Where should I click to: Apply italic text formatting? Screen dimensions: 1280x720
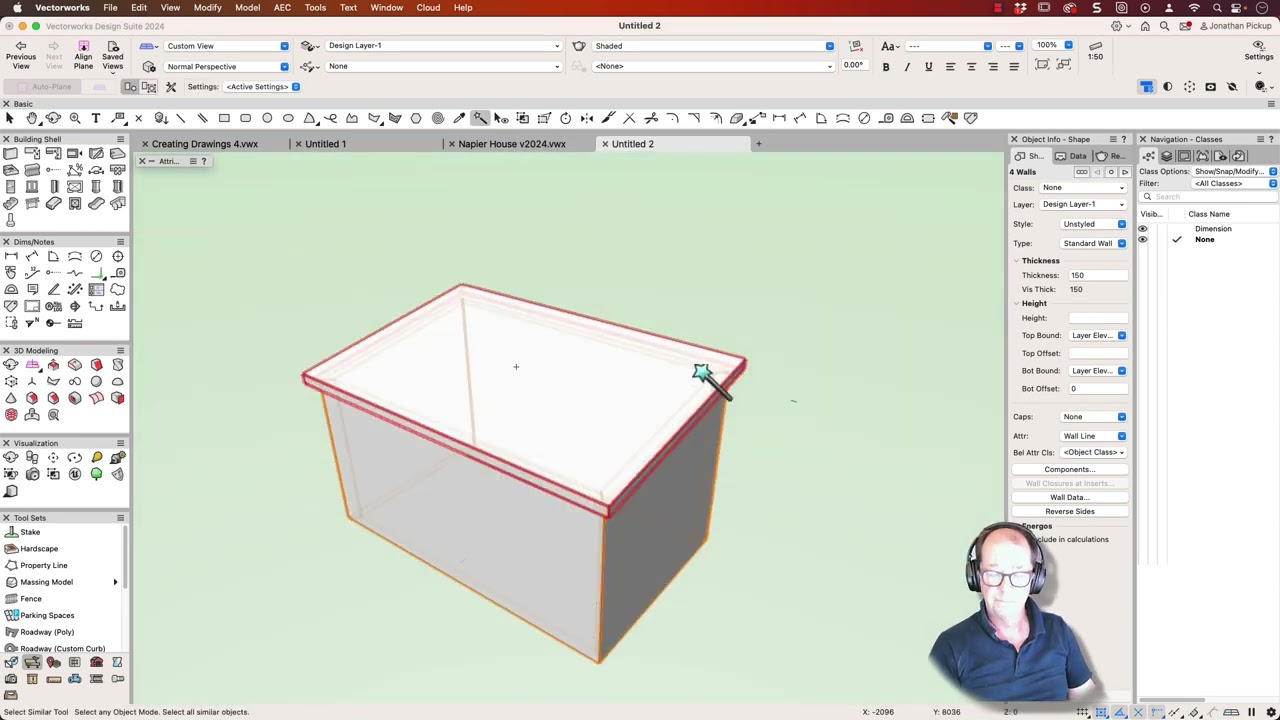[907, 67]
